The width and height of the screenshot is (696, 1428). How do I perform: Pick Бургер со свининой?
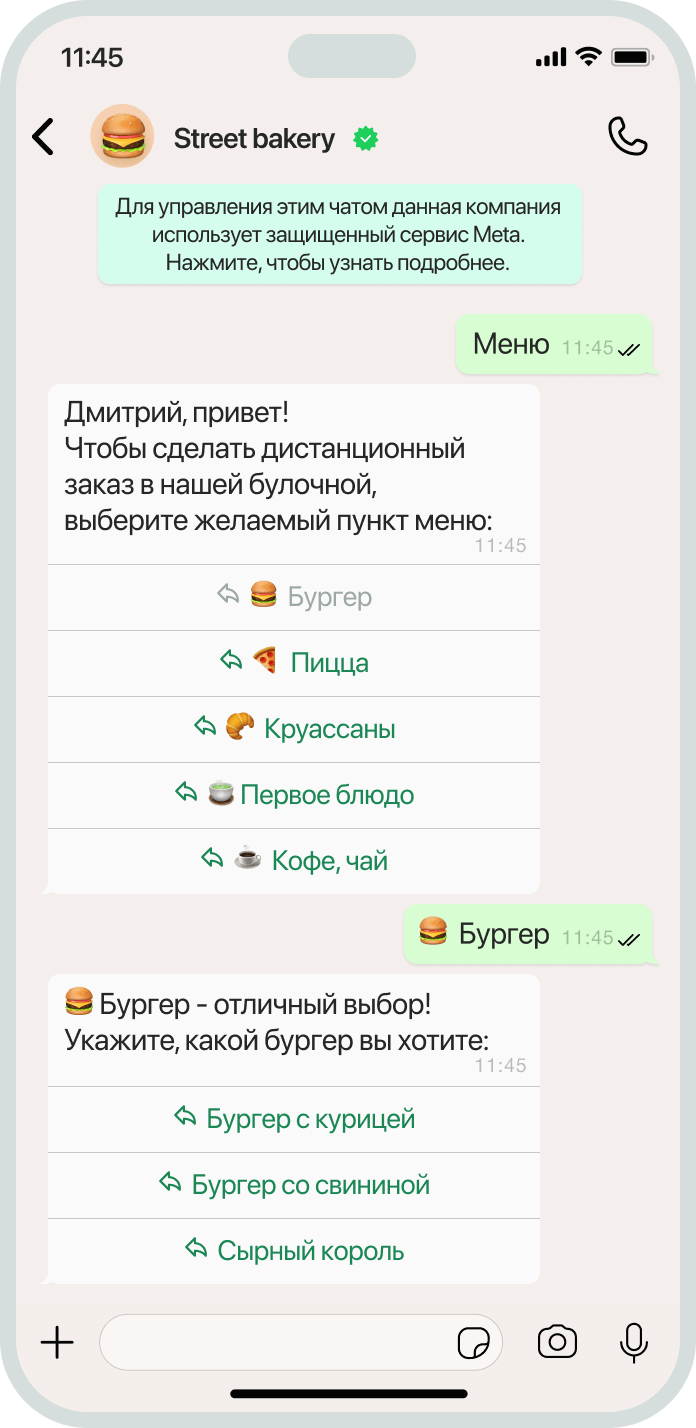(294, 1185)
